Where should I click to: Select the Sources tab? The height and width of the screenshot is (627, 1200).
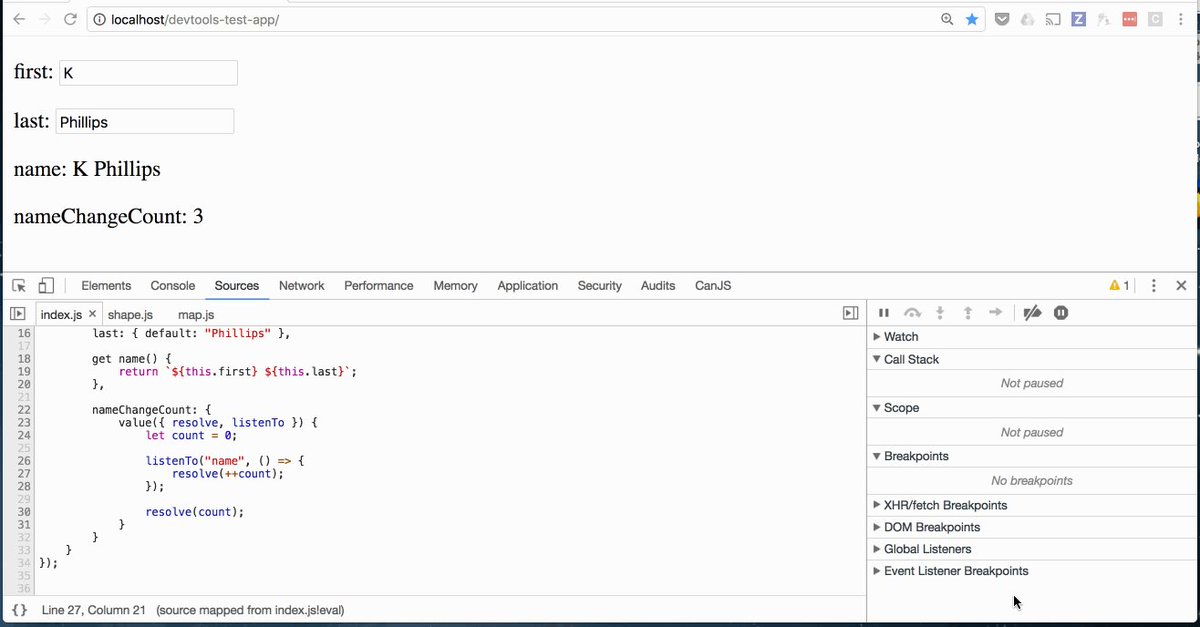pyautogui.click(x=237, y=286)
